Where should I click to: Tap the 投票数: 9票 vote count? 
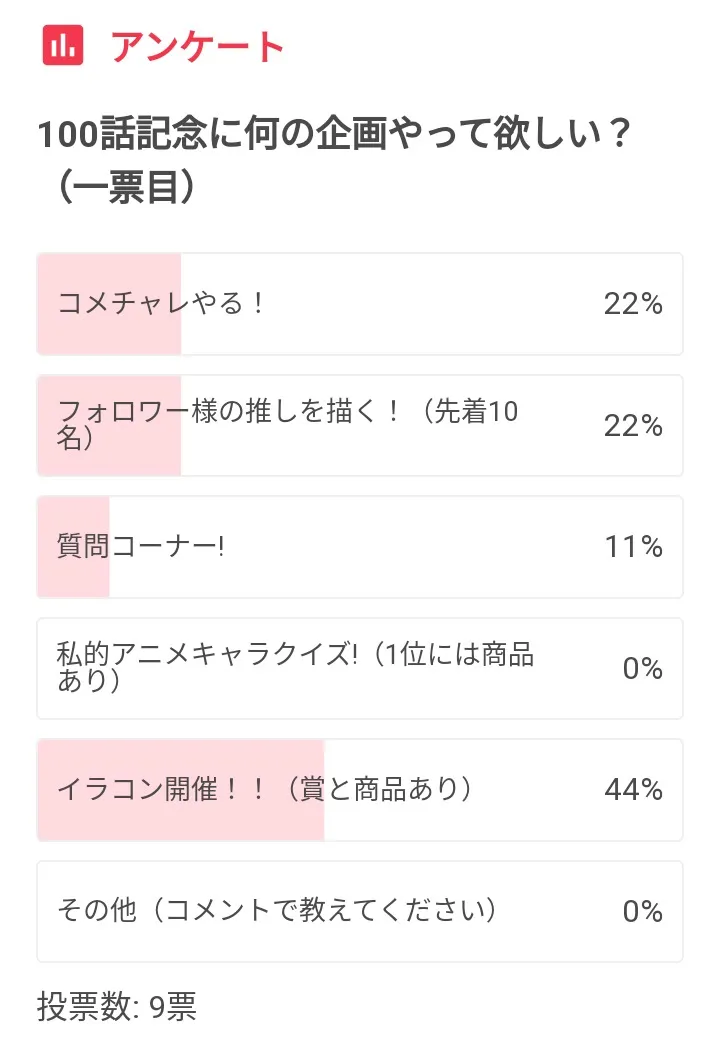click(x=117, y=1007)
